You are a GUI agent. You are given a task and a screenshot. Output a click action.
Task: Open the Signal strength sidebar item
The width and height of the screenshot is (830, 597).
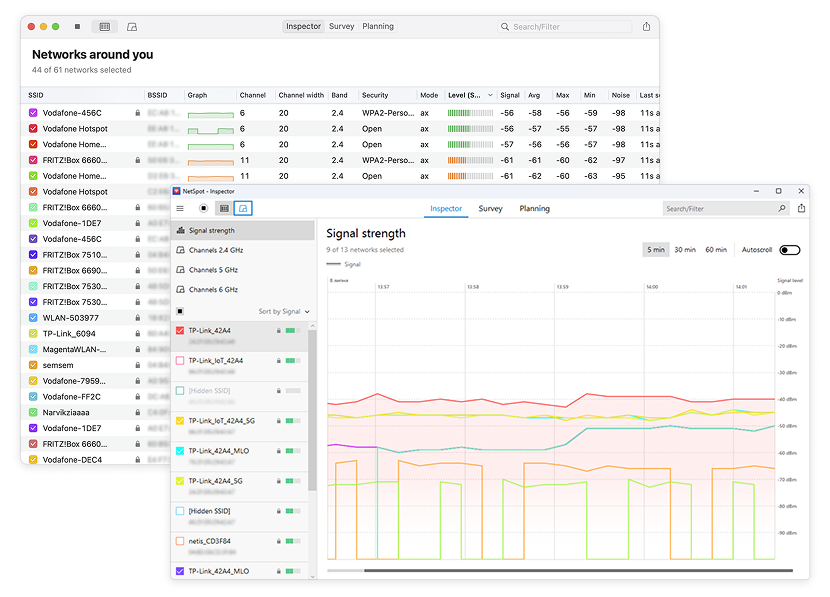(x=243, y=230)
